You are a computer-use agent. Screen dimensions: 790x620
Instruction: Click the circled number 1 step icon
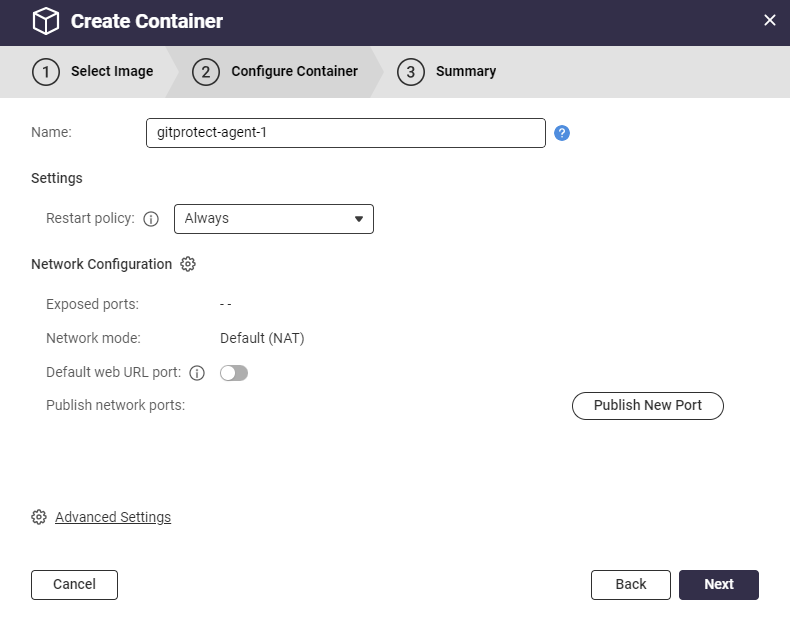point(45,72)
